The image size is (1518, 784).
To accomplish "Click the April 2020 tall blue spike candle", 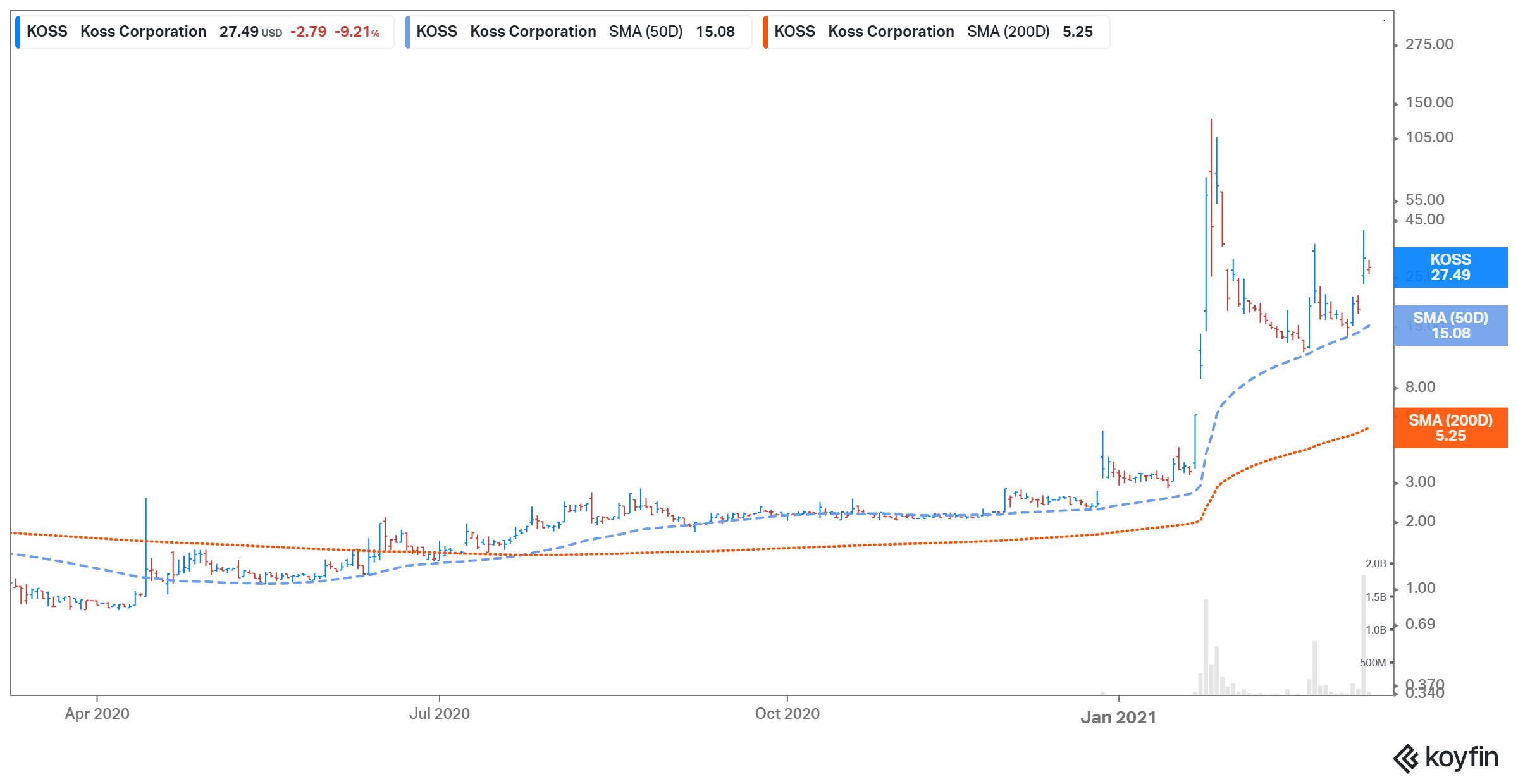I will pos(146,547).
